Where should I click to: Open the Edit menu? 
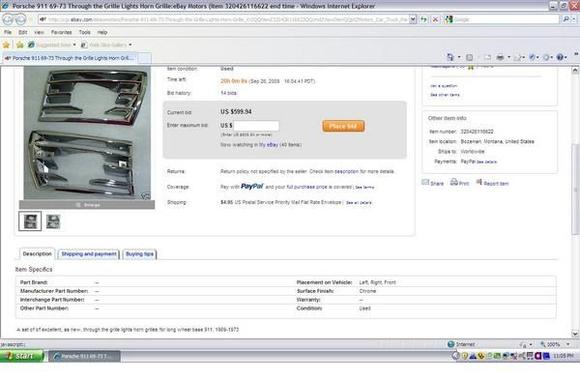coord(23,33)
